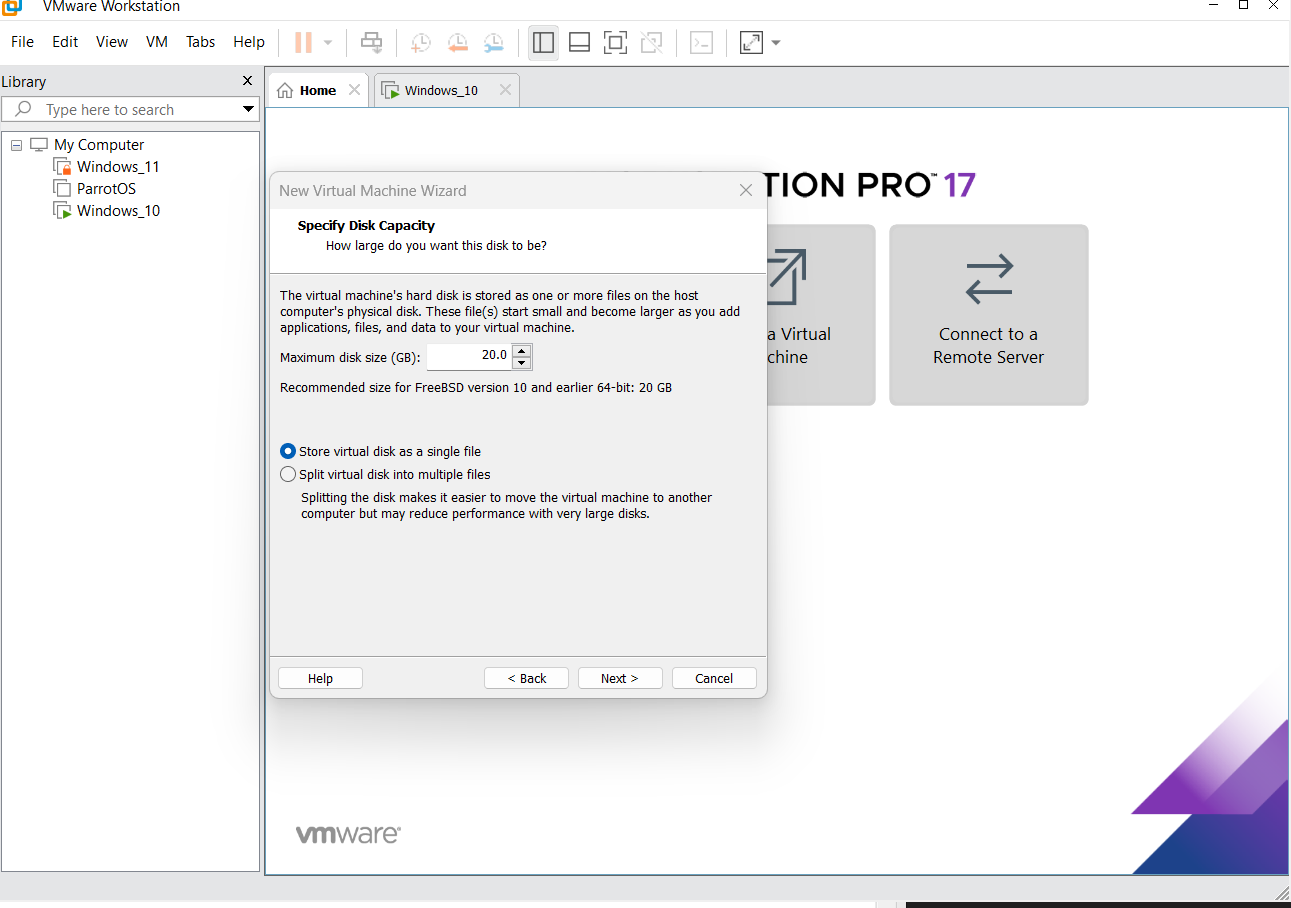Switch to the Windows_10 tab

pos(447,90)
